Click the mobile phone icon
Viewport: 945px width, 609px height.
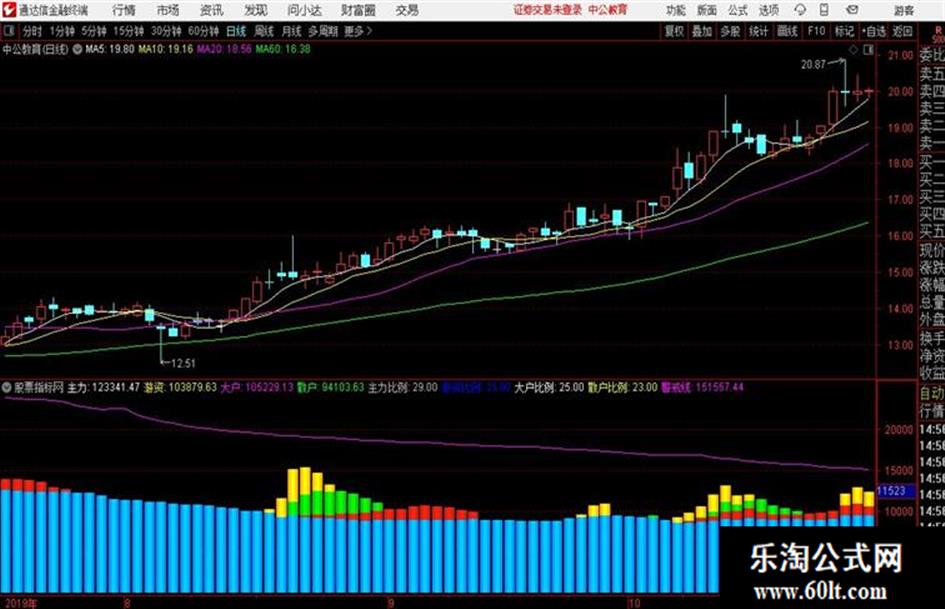[824, 10]
